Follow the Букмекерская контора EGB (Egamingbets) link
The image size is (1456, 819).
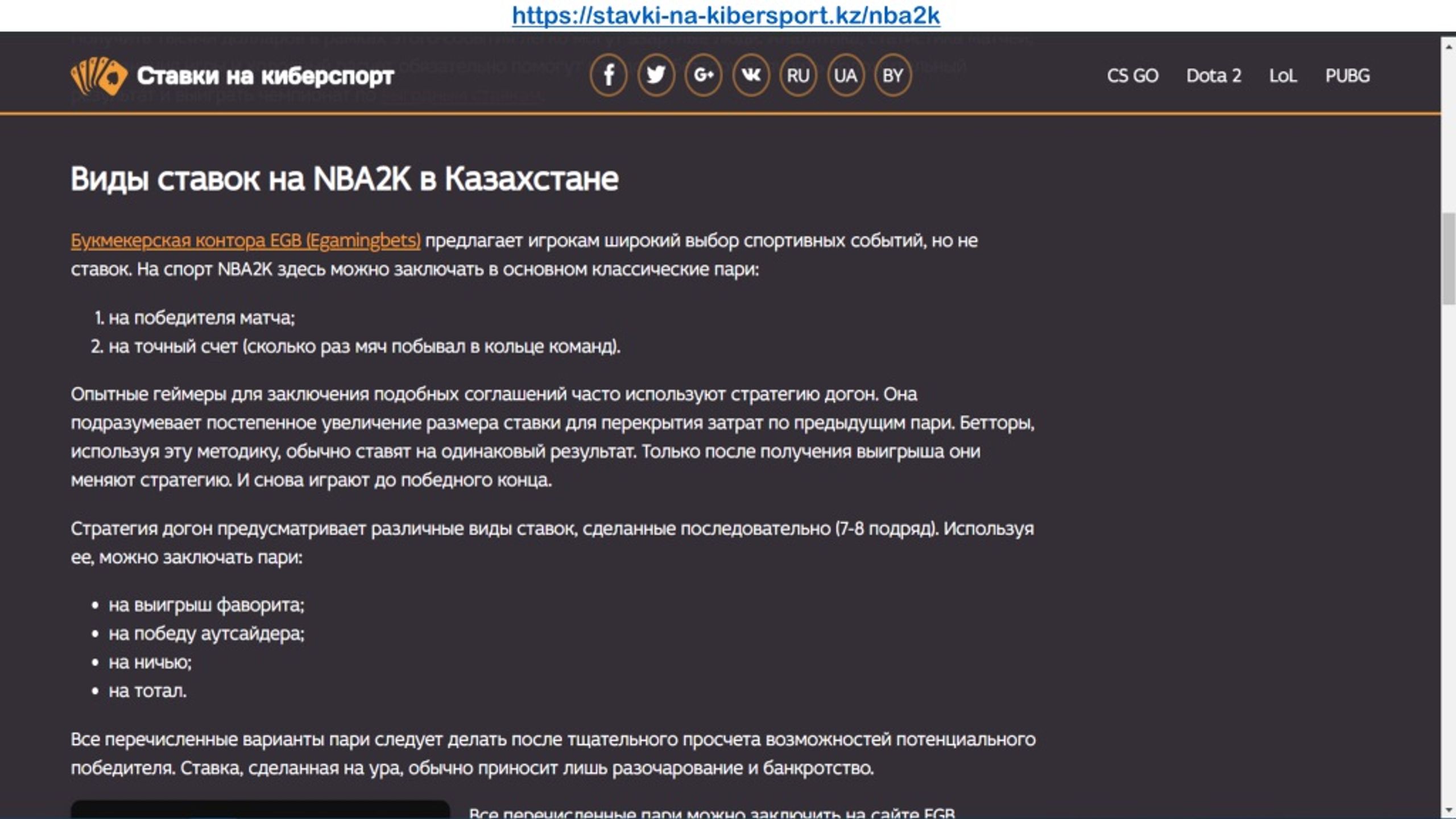[x=246, y=241]
